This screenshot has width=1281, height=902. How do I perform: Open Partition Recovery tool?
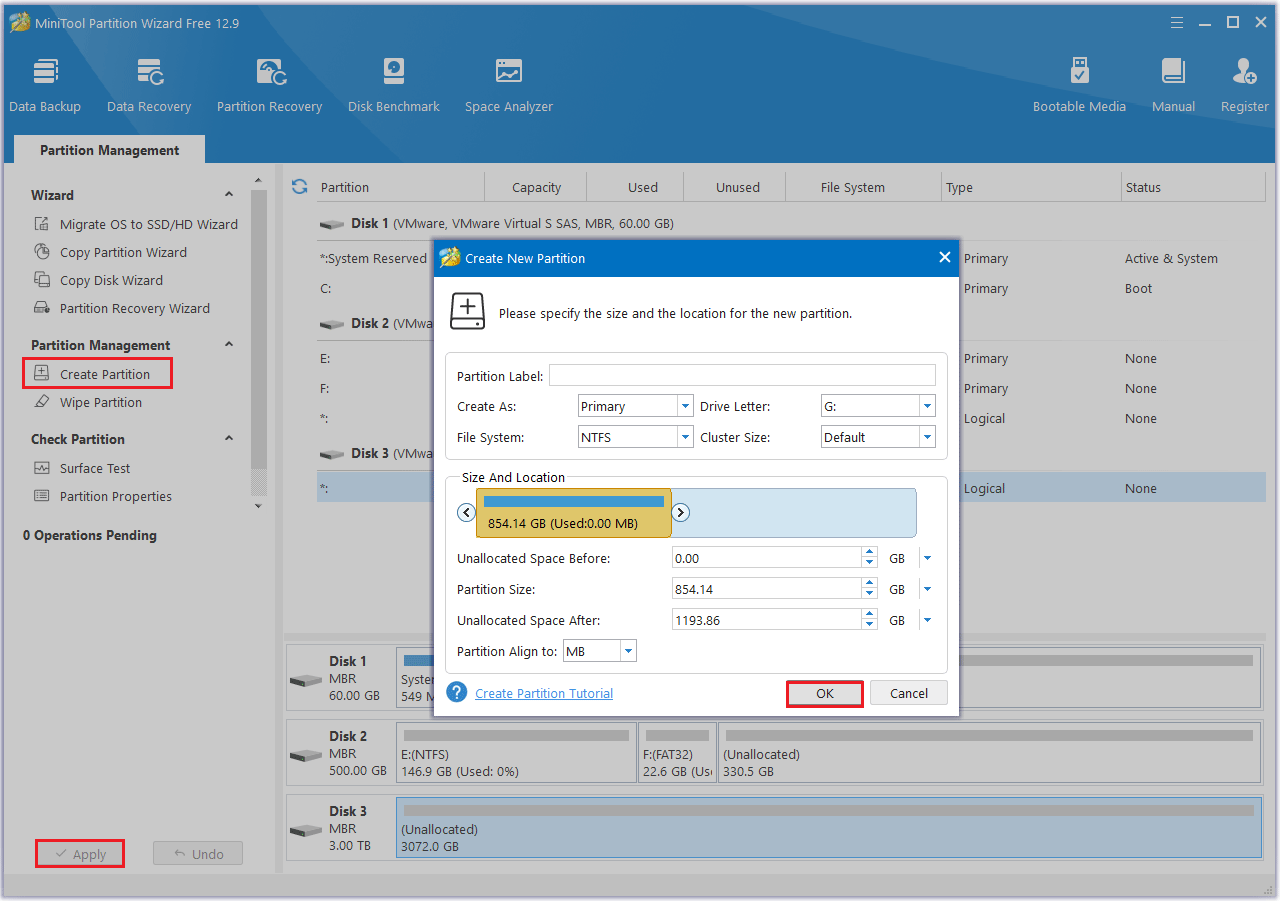[270, 85]
